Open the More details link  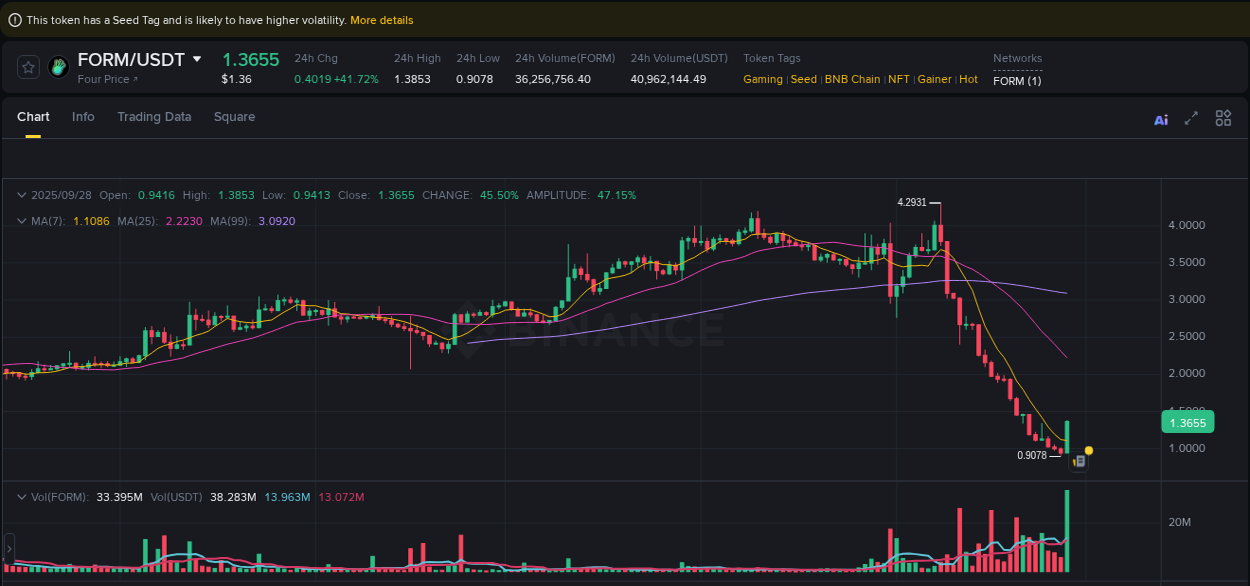tap(381, 19)
